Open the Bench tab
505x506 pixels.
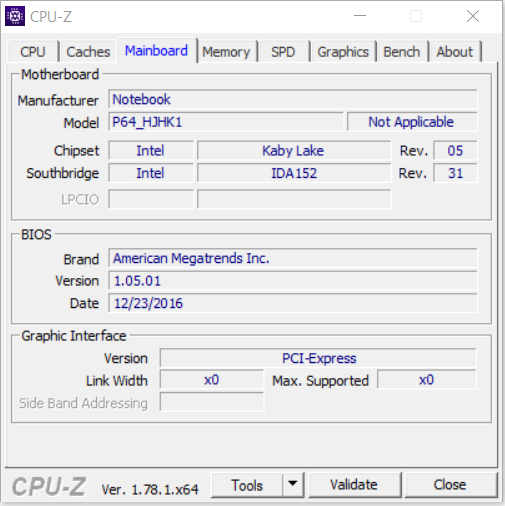(402, 52)
